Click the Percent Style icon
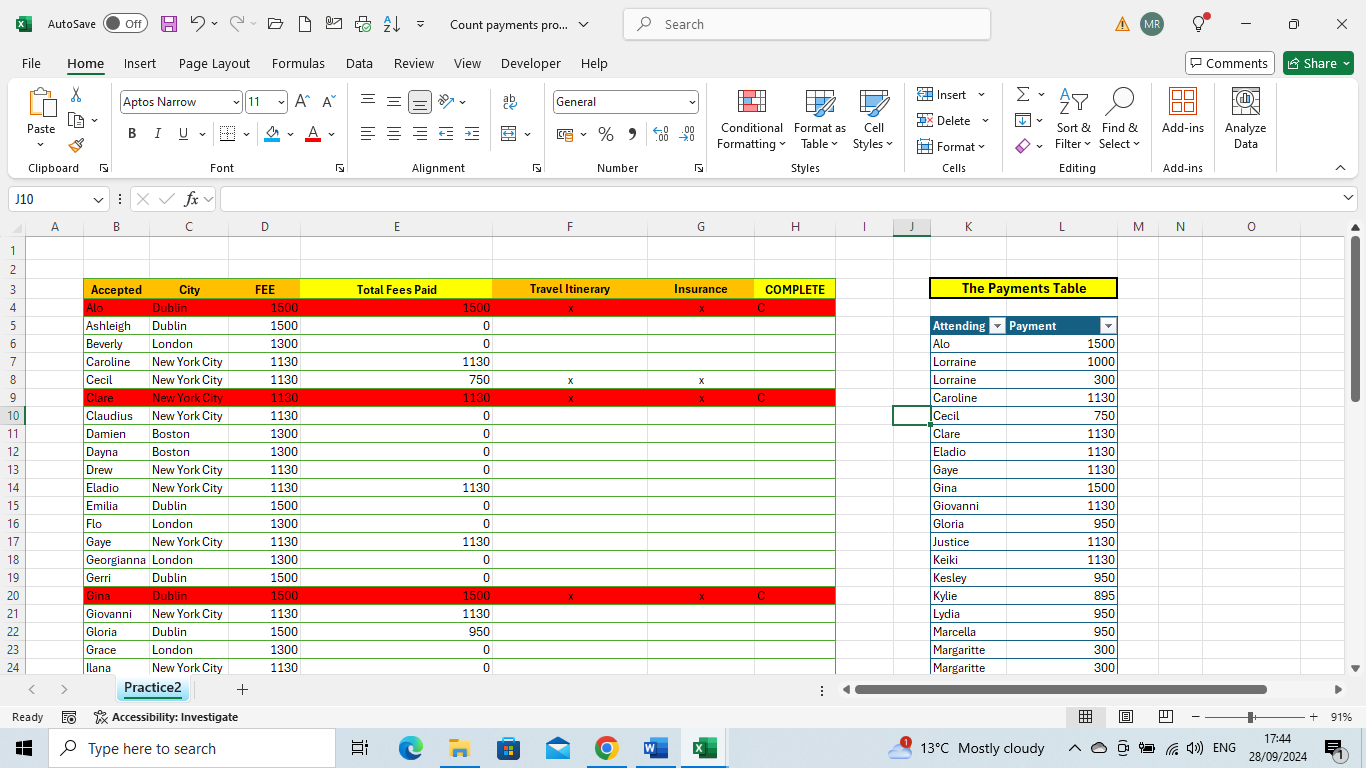Screen dimensions: 1366x768 [x=606, y=133]
